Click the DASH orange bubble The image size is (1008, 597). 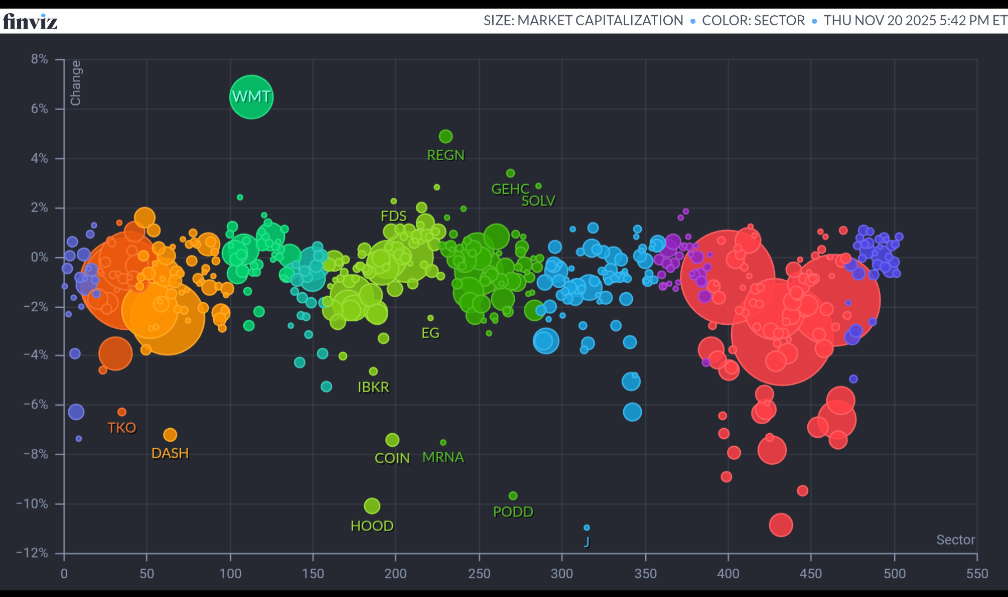170,435
